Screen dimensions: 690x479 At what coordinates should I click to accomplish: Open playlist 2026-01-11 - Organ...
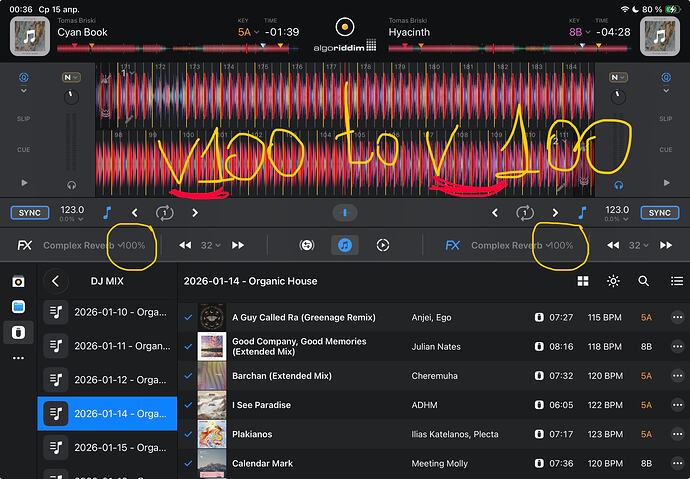(x=107, y=346)
